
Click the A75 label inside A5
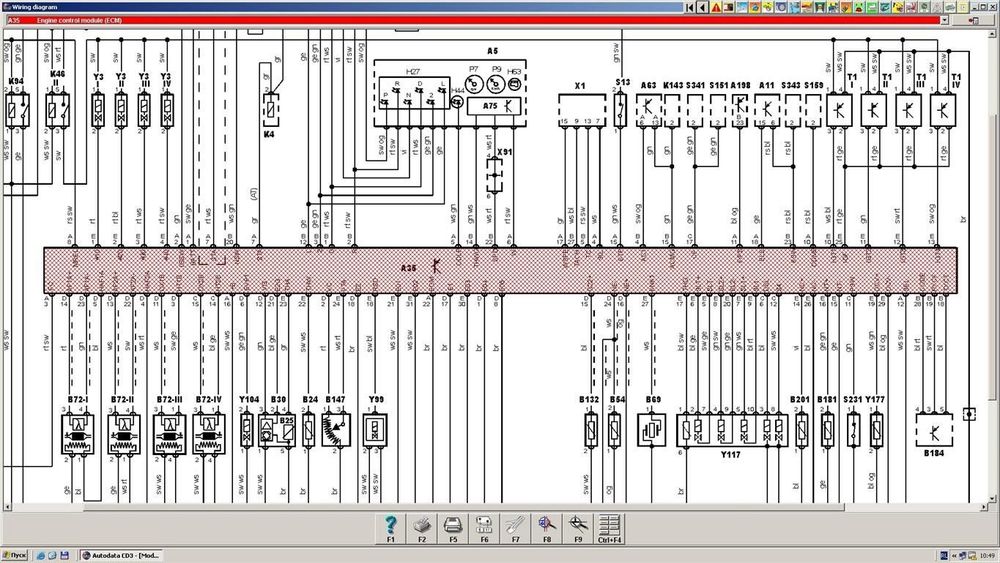tap(490, 106)
